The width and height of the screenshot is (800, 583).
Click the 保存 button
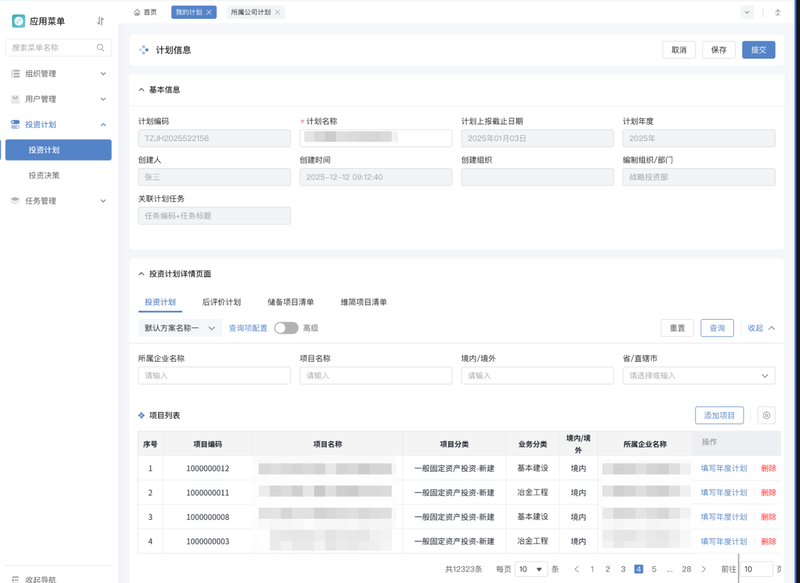click(x=719, y=50)
